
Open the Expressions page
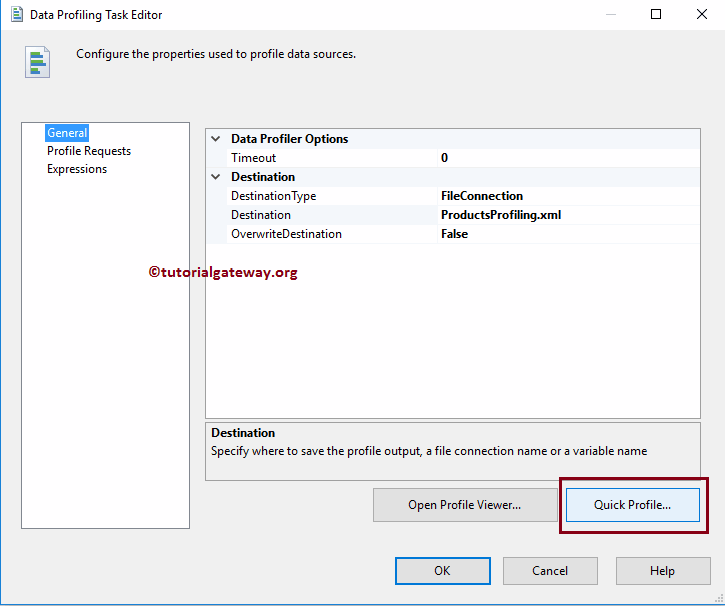[x=77, y=169]
